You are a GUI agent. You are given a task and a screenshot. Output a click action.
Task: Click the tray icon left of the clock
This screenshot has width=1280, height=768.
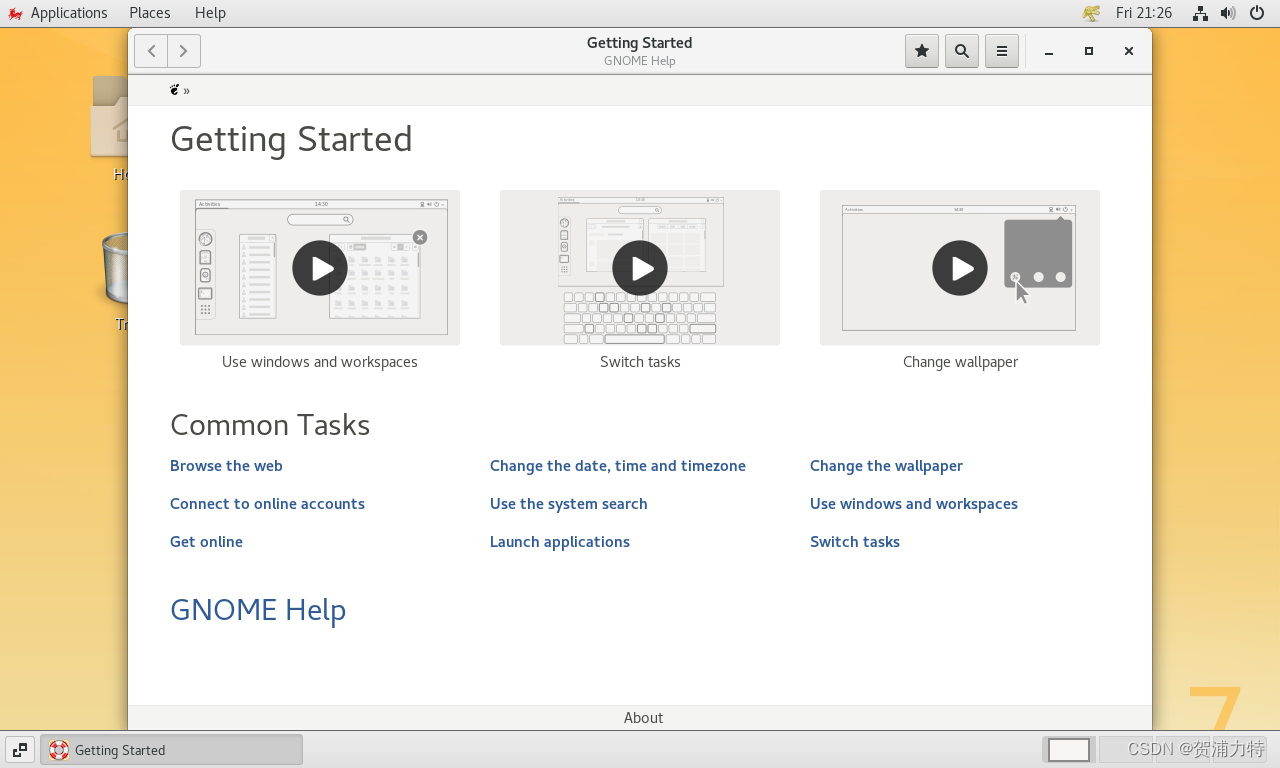pos(1091,13)
